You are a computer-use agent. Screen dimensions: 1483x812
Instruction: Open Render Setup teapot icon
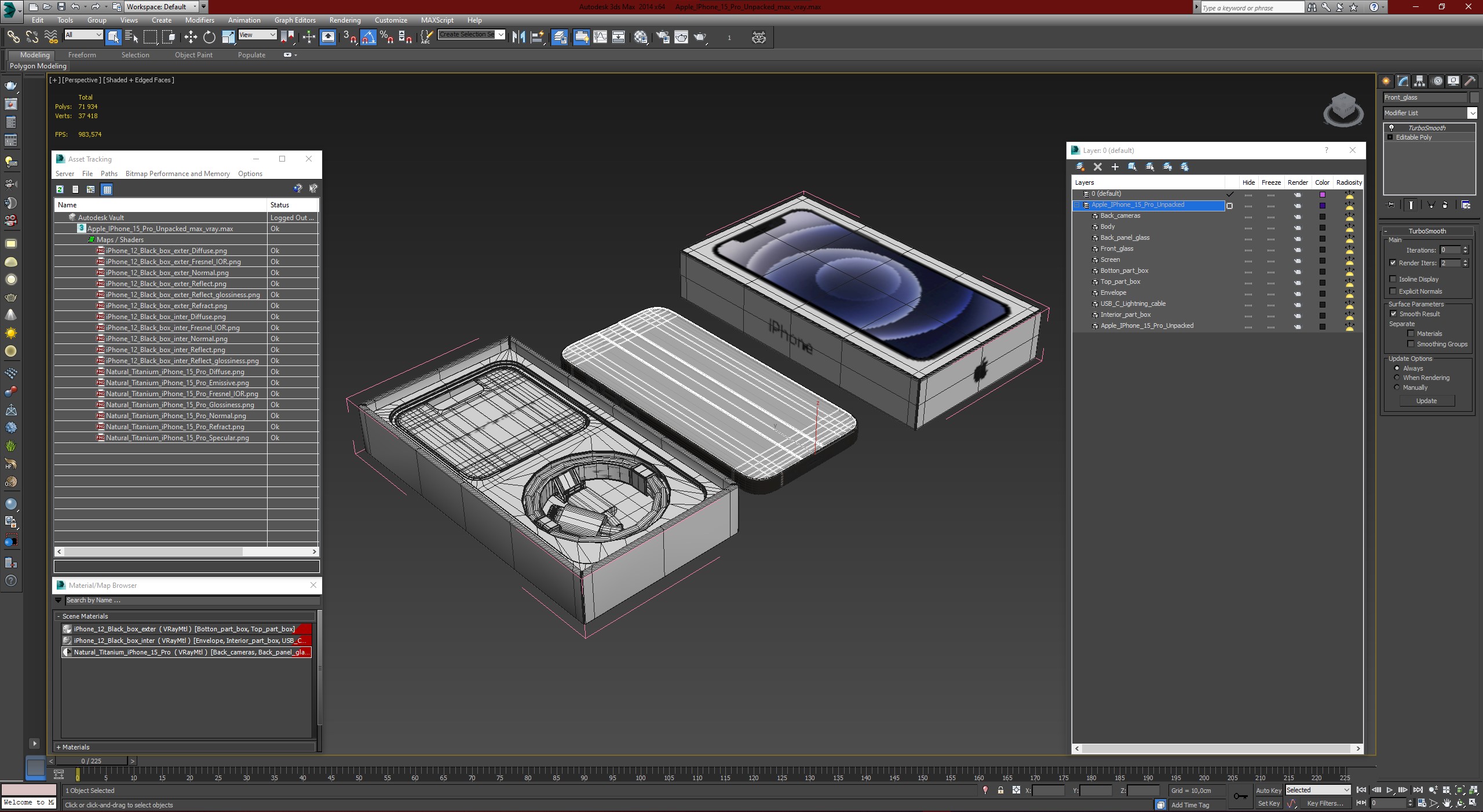point(663,37)
